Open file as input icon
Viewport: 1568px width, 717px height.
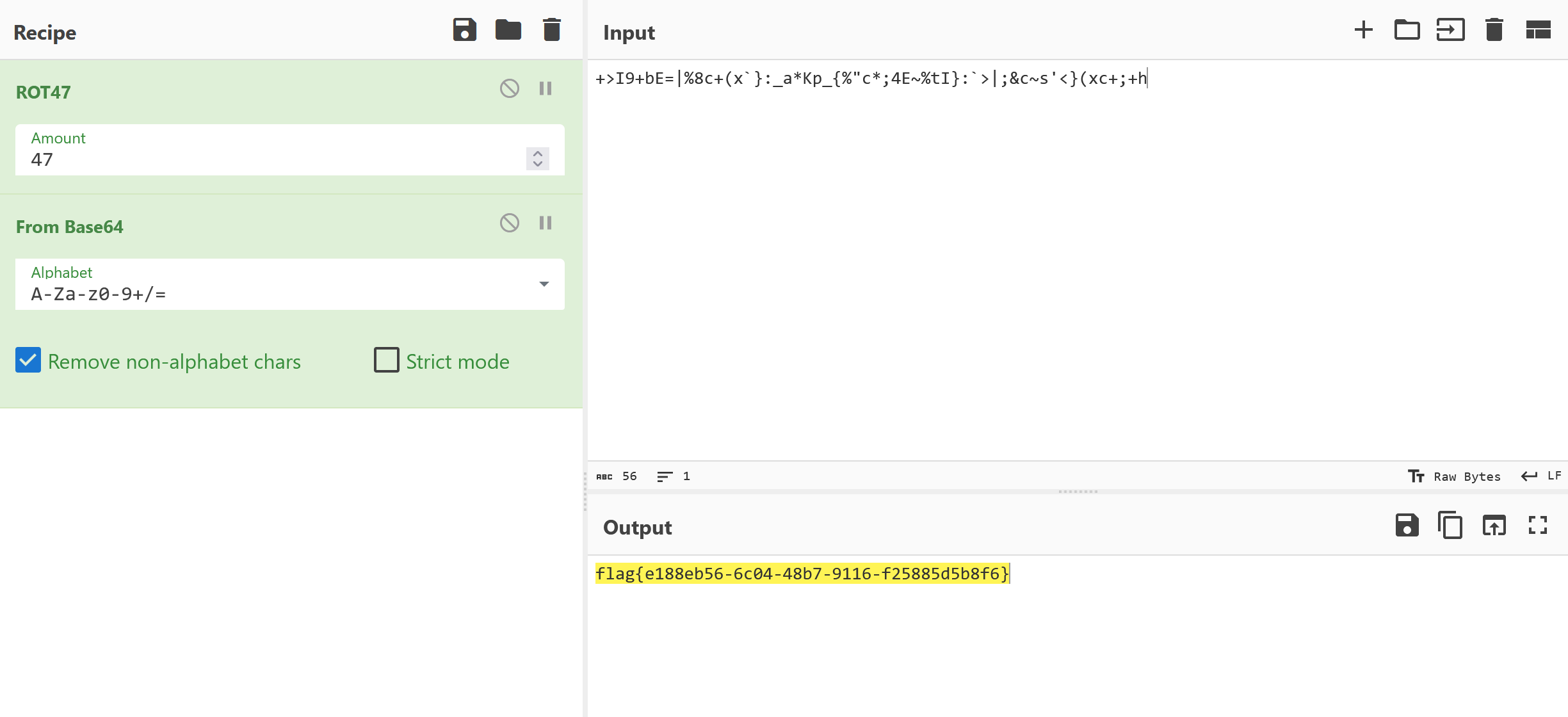(1450, 30)
